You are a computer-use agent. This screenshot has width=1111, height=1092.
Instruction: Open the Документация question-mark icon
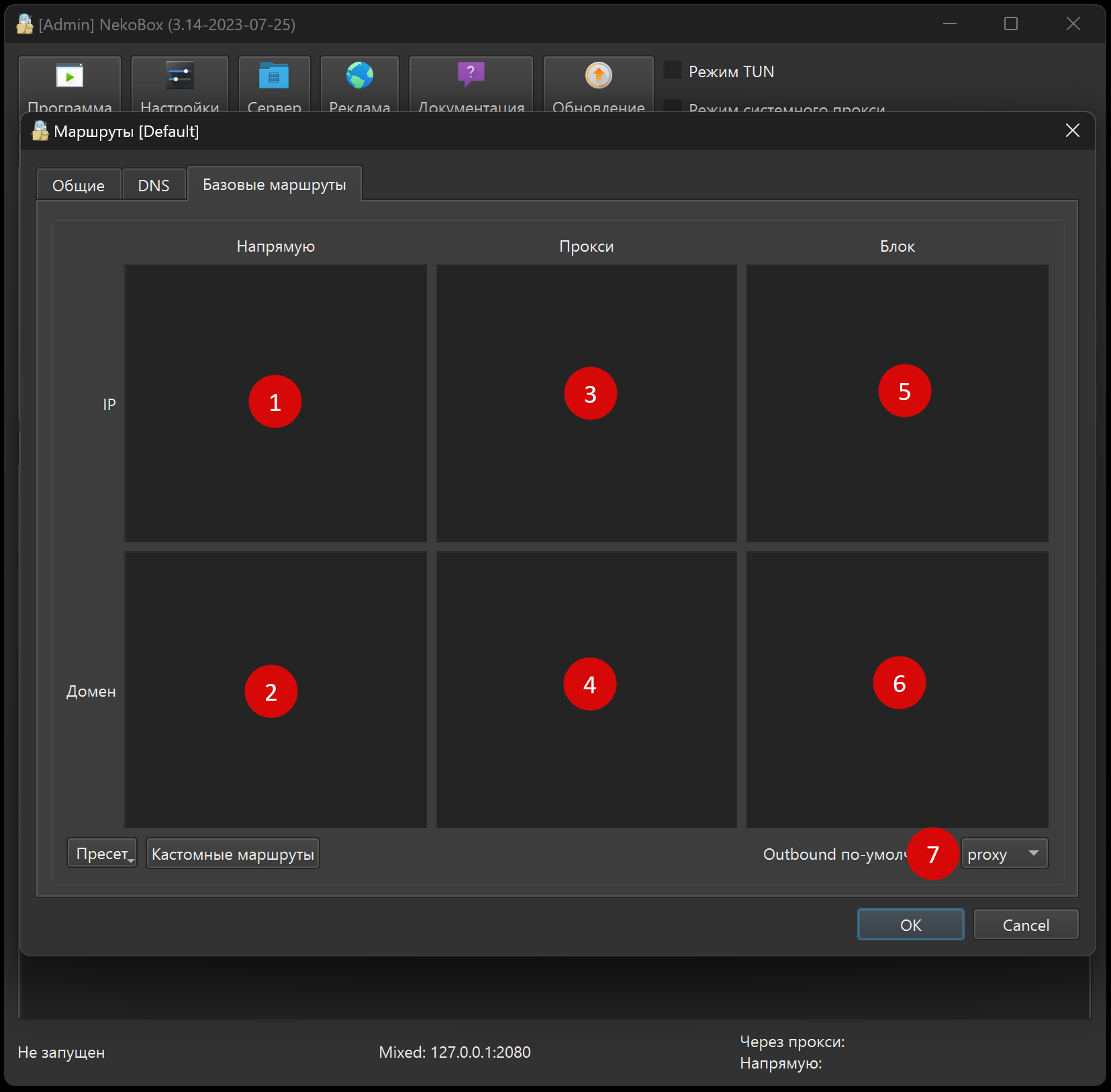pos(471,75)
